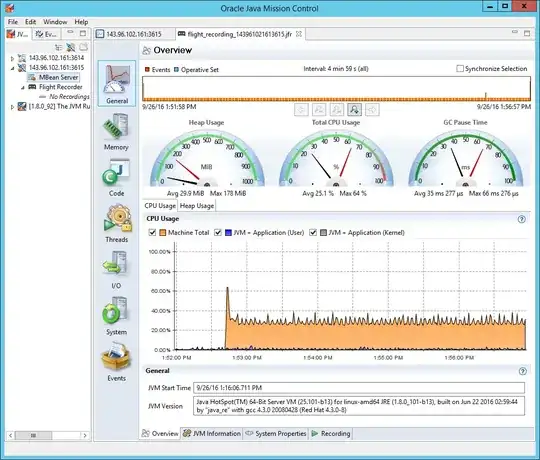The width and height of the screenshot is (540, 460).
Task: Click the Total CPU Usage gauge dial
Action: pyautogui.click(x=336, y=158)
